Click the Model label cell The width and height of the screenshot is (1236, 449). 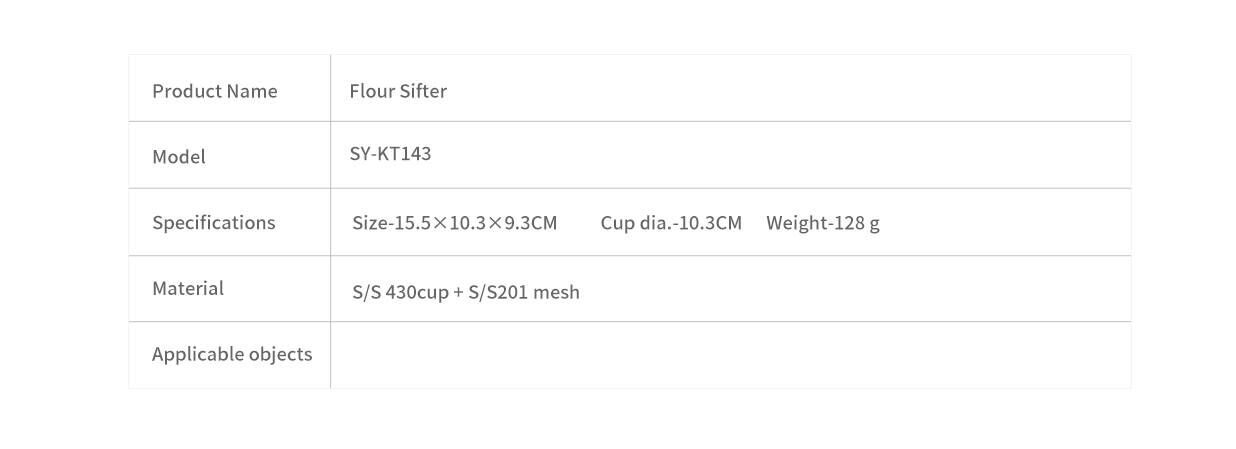229,155
